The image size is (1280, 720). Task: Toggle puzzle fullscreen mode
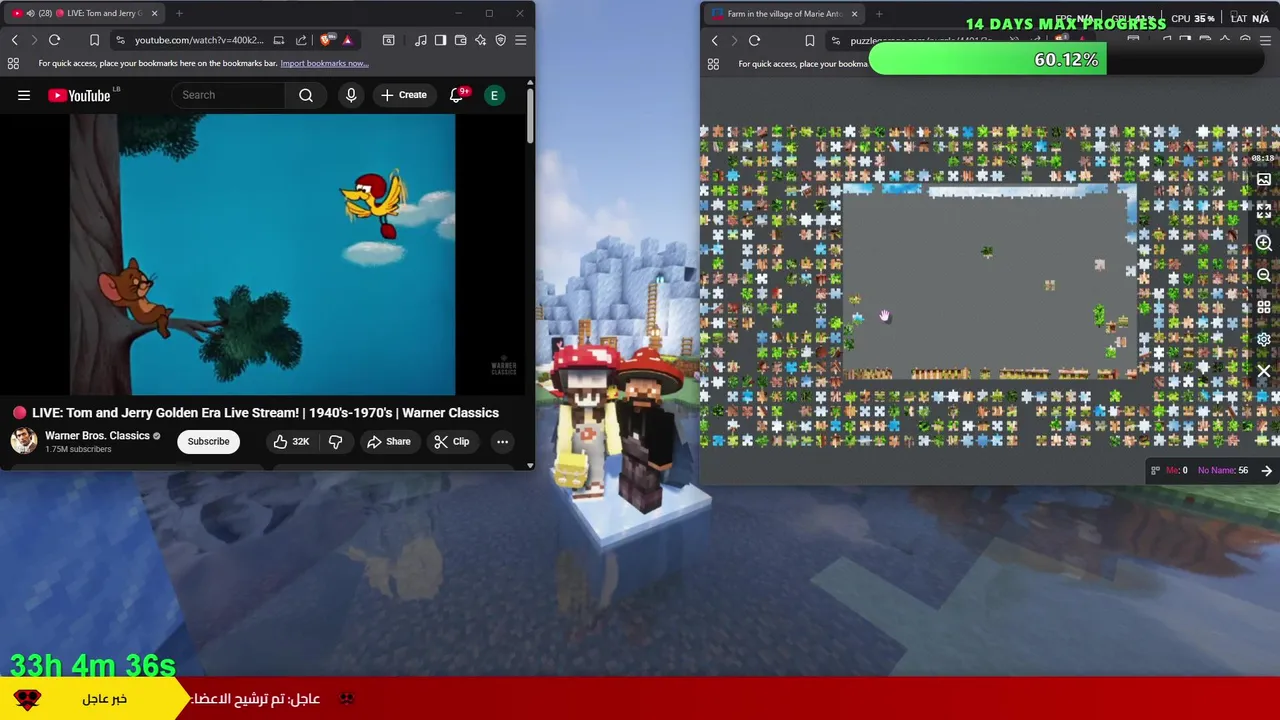click(1264, 211)
